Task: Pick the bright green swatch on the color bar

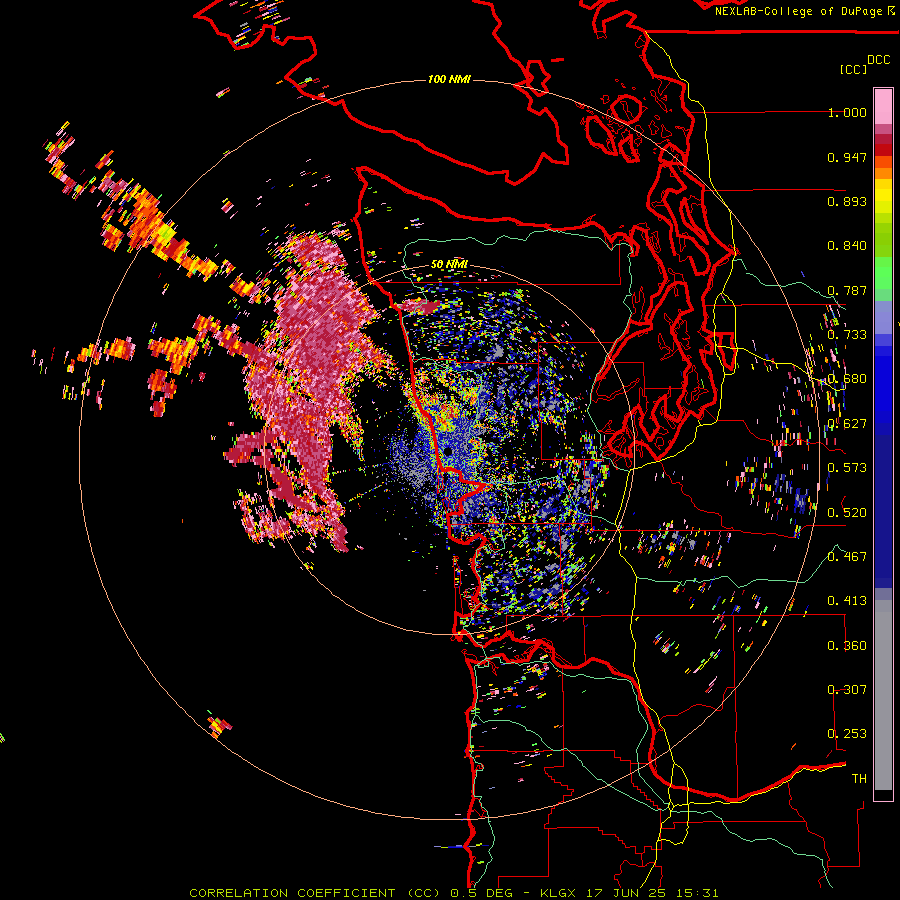Action: point(883,273)
